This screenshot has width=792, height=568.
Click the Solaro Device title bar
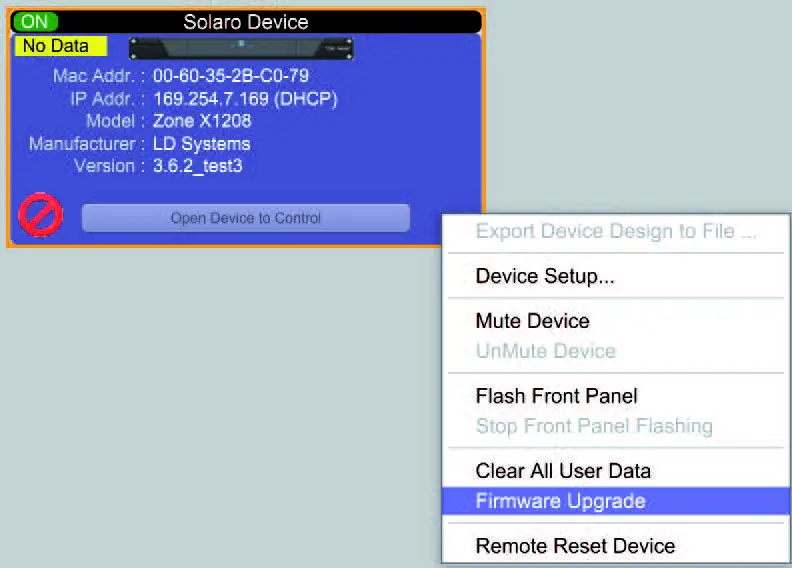(x=246, y=22)
